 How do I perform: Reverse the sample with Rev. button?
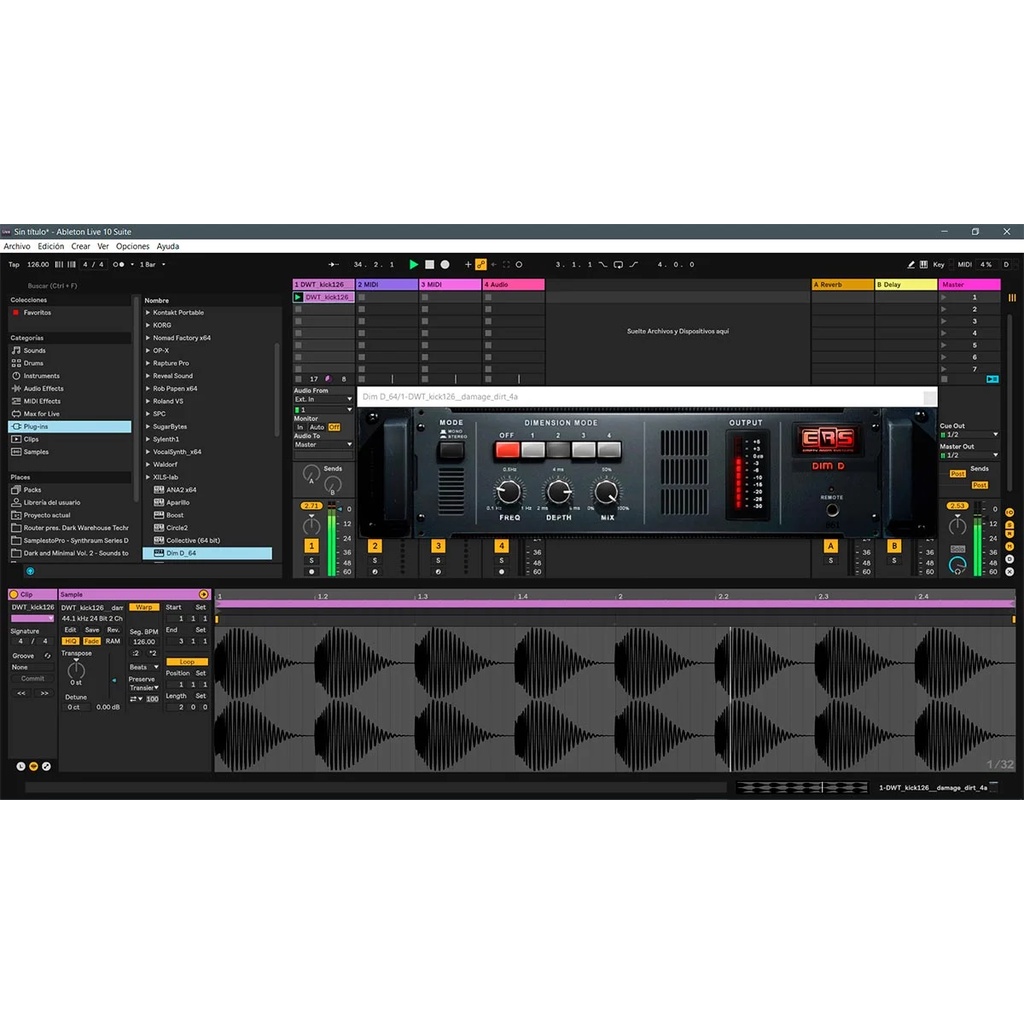113,630
